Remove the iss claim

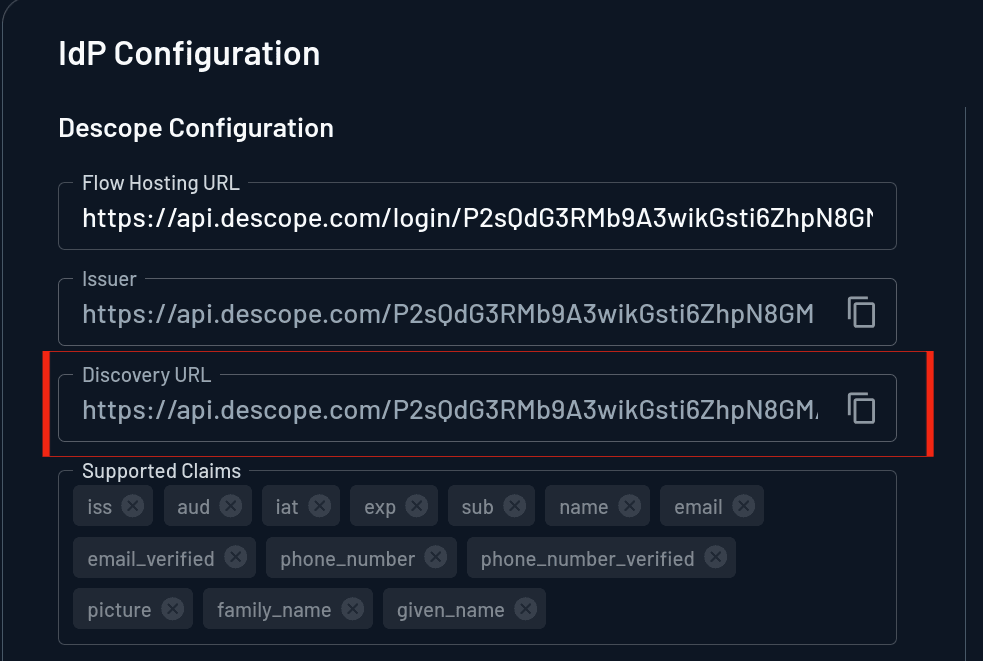(133, 505)
